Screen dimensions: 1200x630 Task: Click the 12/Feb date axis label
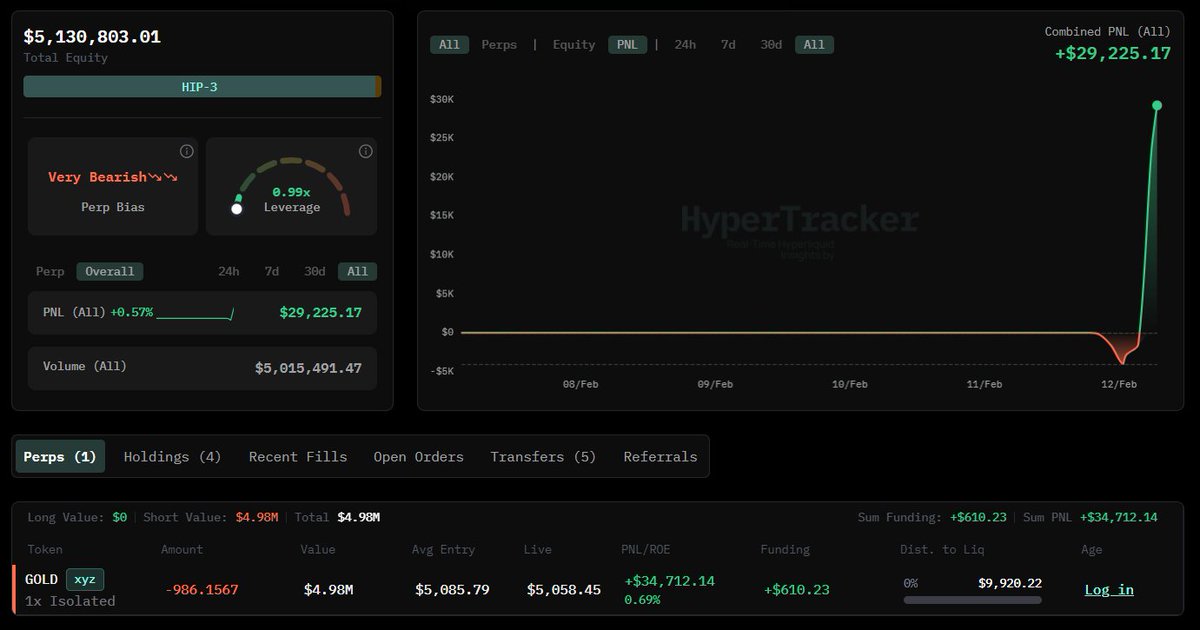(x=1118, y=384)
